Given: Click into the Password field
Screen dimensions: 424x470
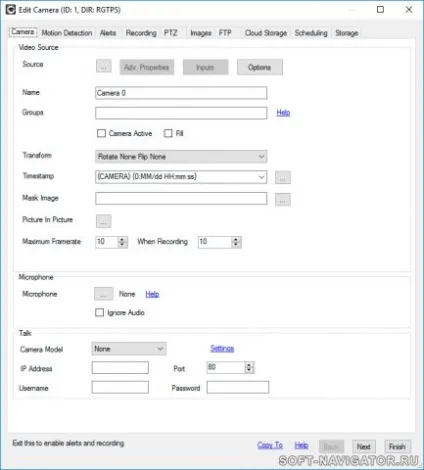Looking at the screenshot, I should click(x=238, y=387).
